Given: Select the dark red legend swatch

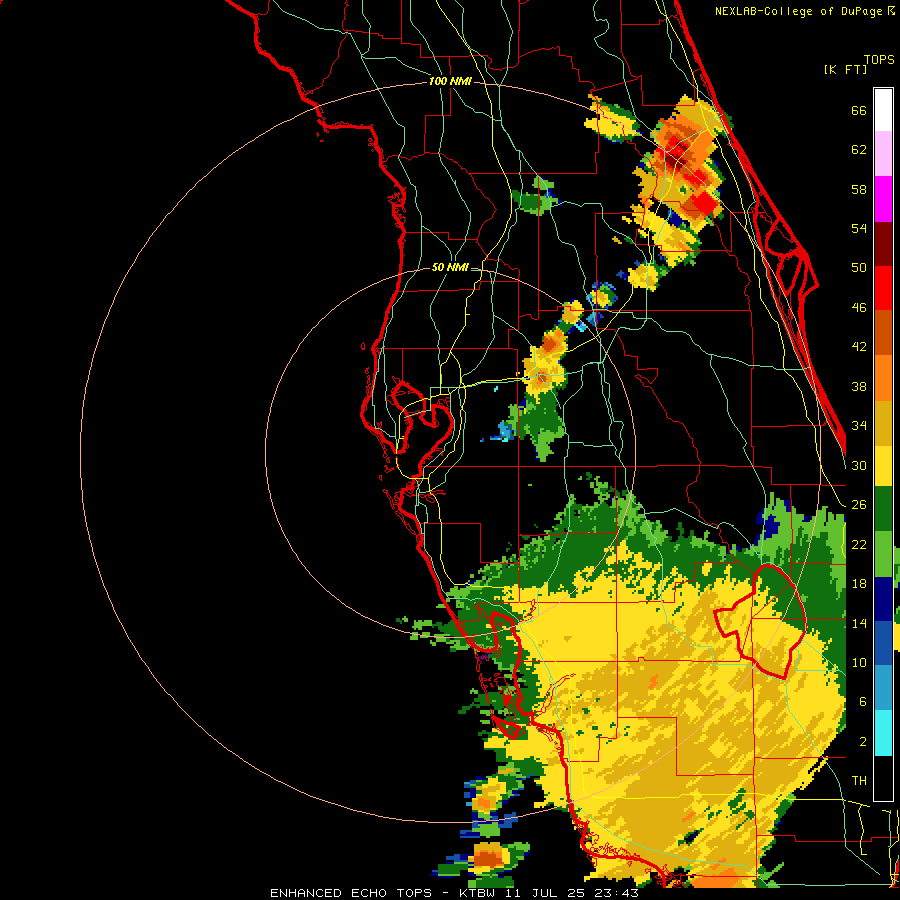Looking at the screenshot, I should [883, 243].
